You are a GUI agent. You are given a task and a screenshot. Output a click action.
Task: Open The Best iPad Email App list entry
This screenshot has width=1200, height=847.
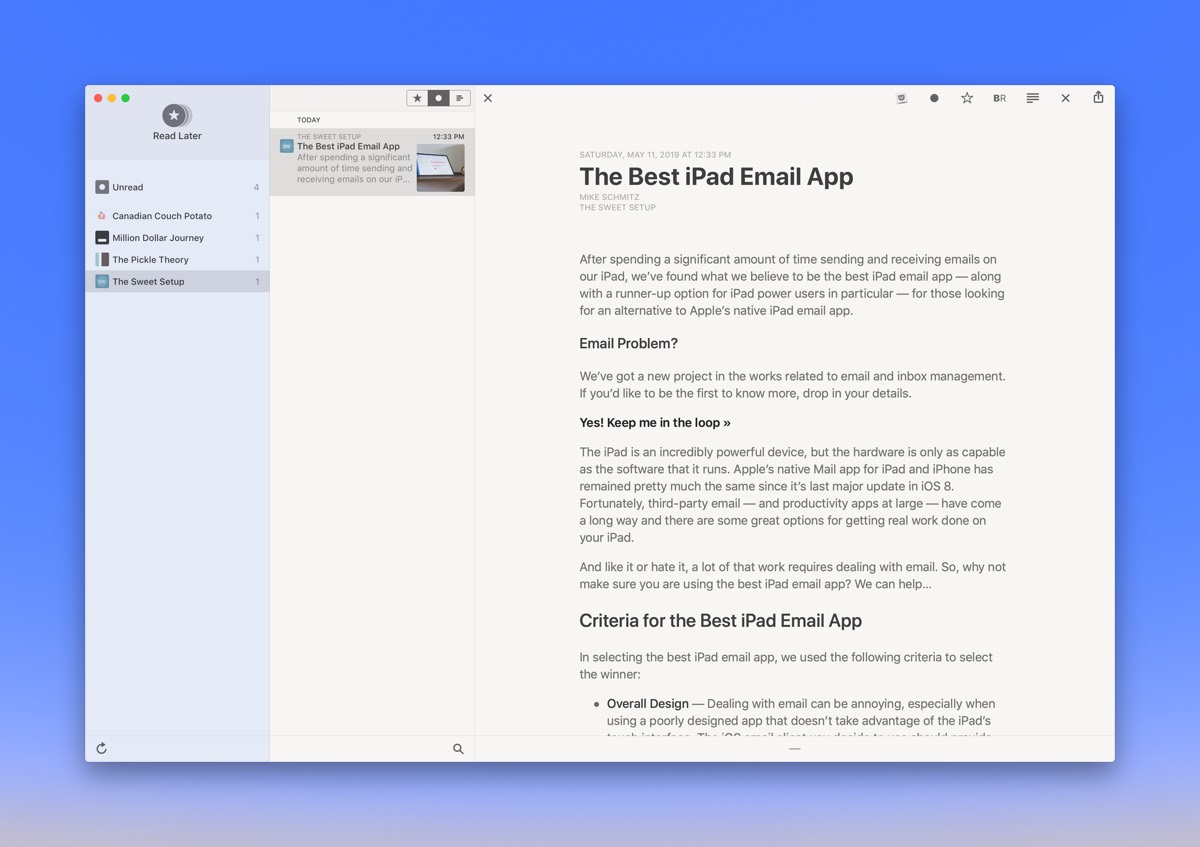pos(372,162)
